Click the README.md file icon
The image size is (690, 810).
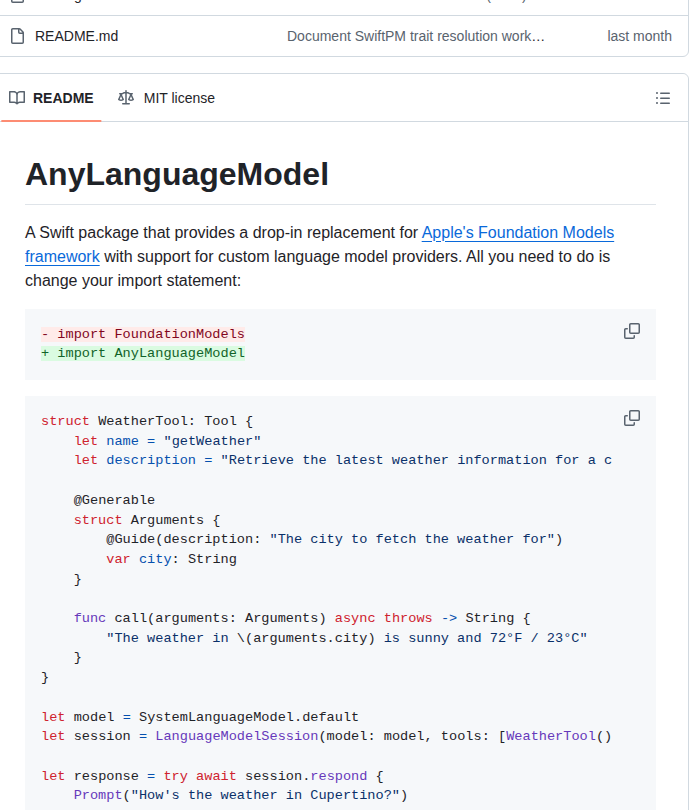[18, 36]
